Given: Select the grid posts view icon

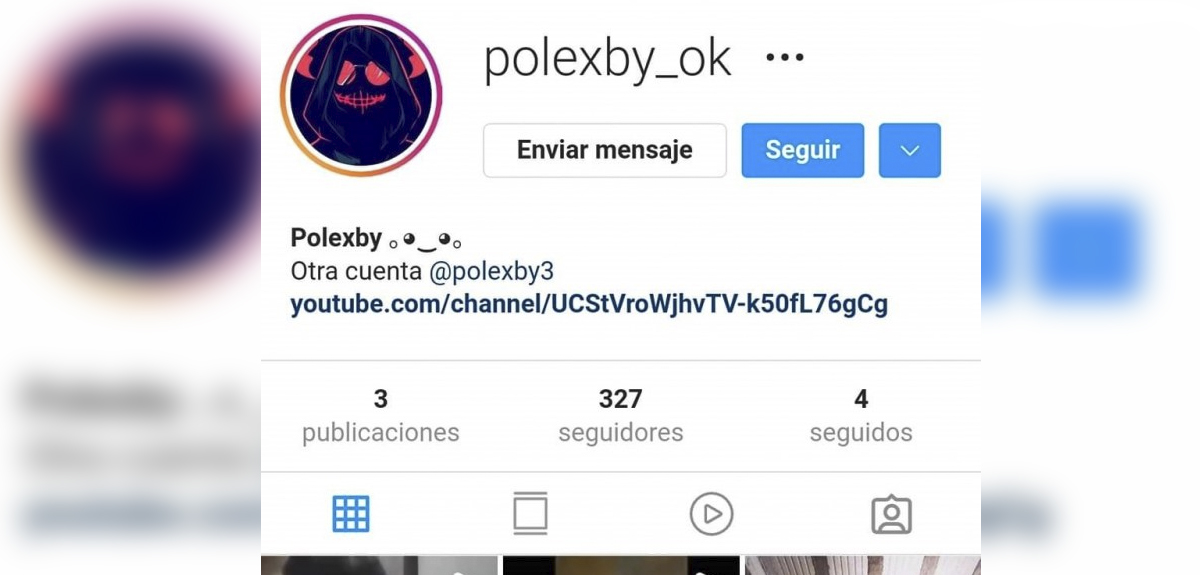Looking at the screenshot, I should click(351, 514).
